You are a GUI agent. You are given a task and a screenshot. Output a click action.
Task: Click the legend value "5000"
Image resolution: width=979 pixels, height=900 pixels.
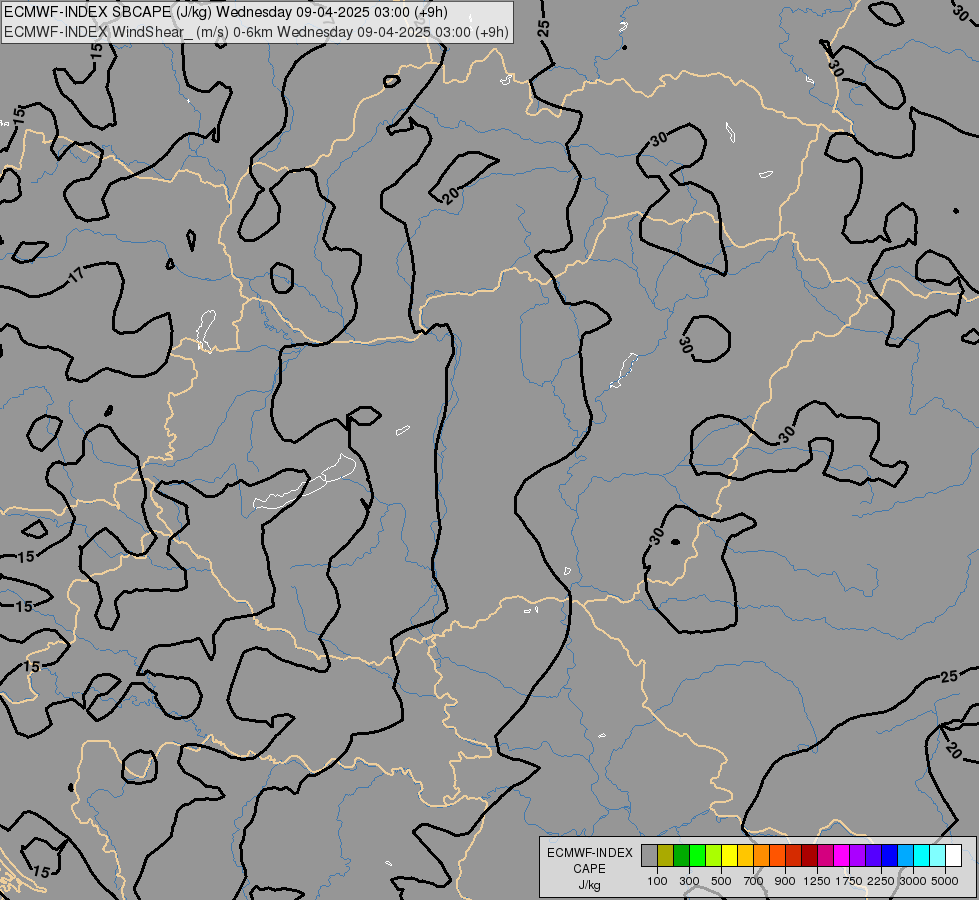(945, 881)
